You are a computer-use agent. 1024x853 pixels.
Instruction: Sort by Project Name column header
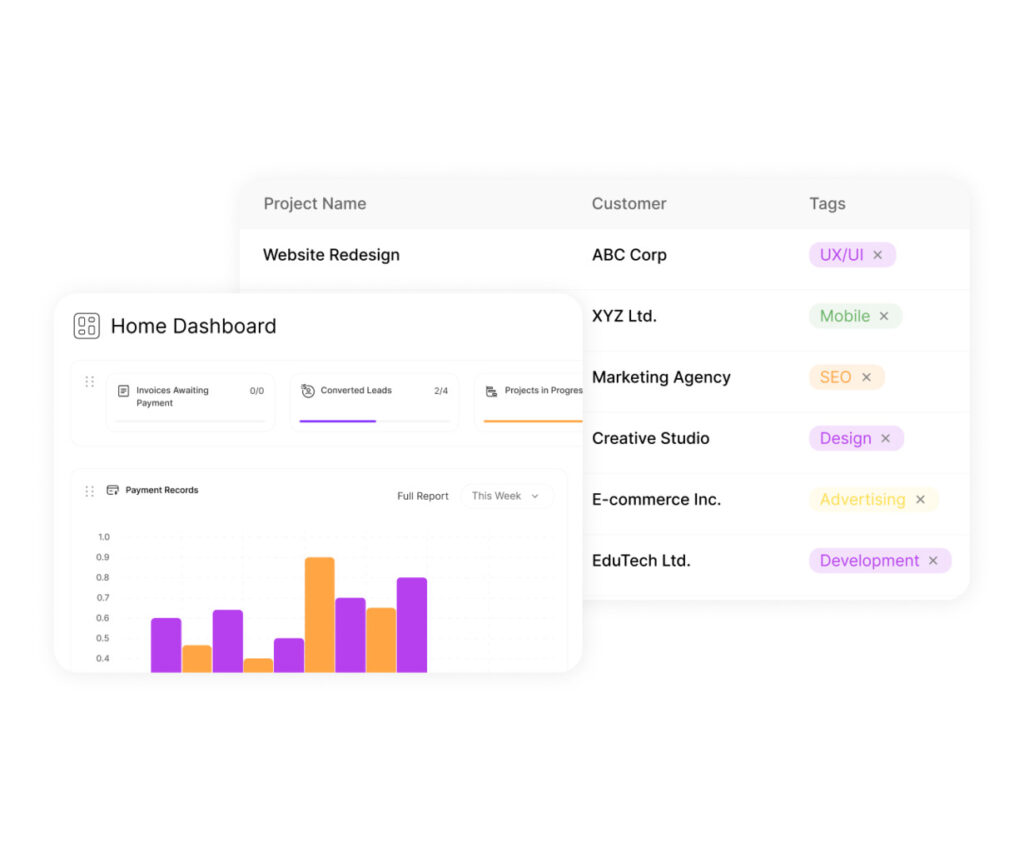coord(315,204)
